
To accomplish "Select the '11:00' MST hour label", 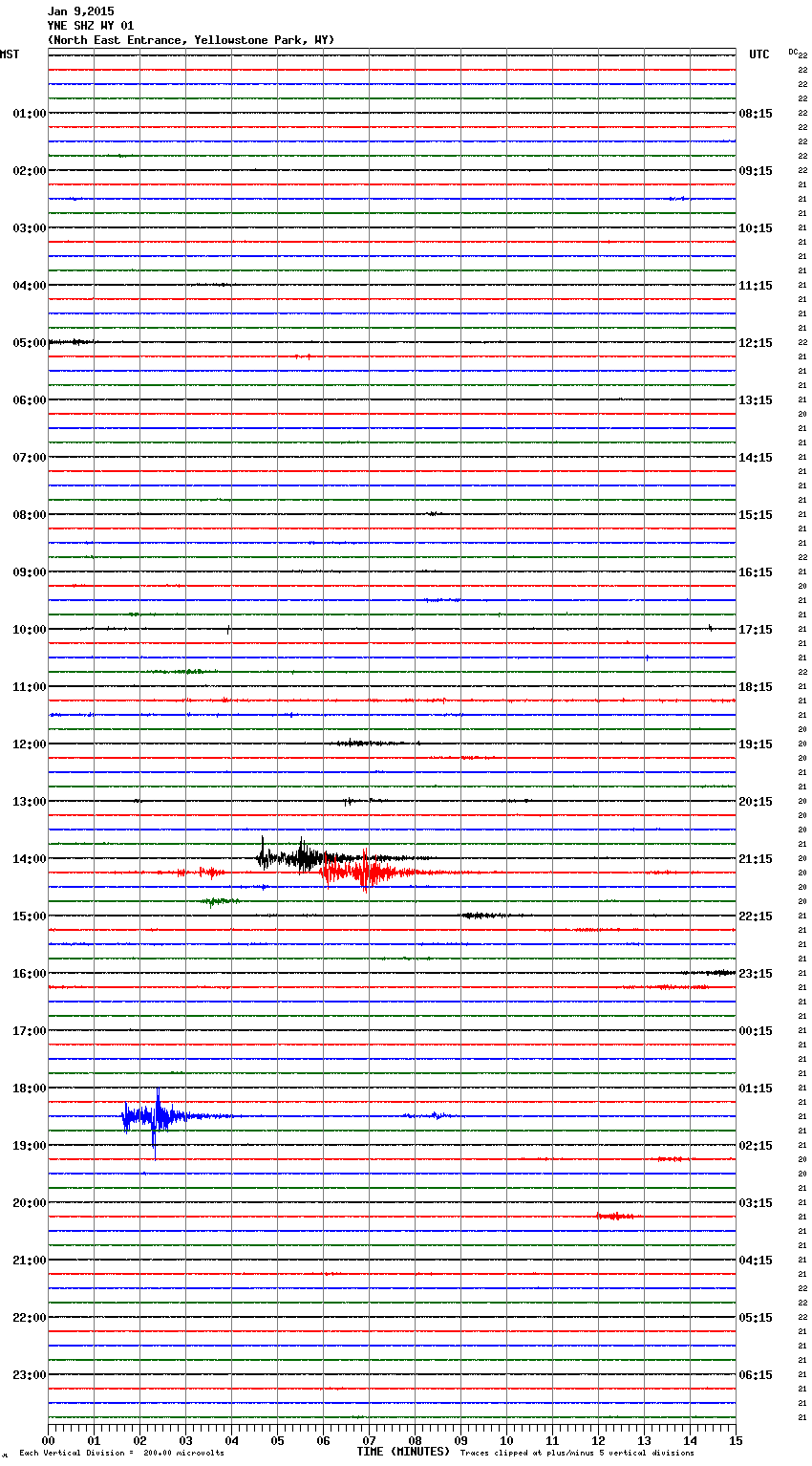I will (x=30, y=687).
